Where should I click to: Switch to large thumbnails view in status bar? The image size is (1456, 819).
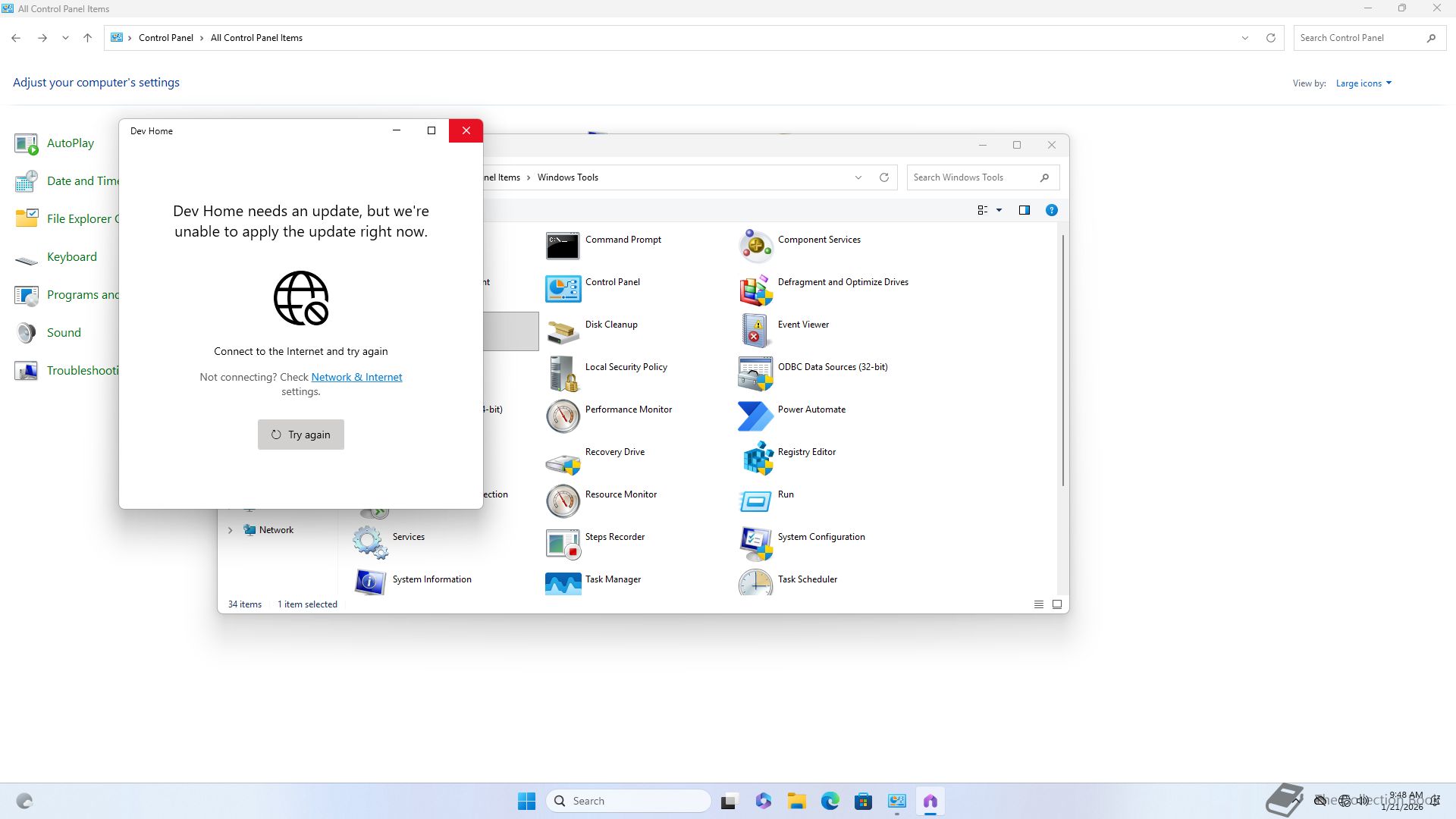pos(1057,604)
